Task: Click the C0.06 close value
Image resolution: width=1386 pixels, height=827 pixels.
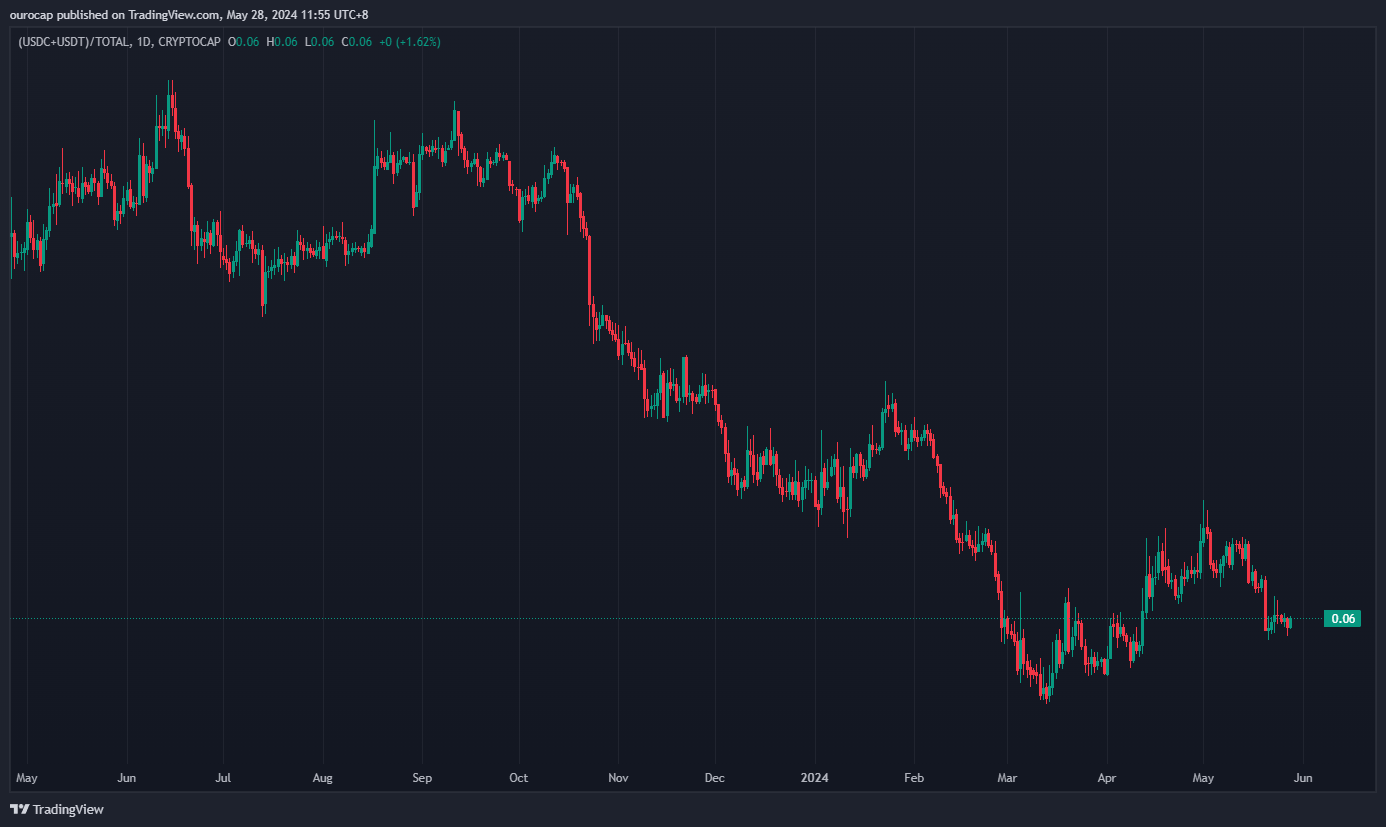Action: tap(356, 42)
